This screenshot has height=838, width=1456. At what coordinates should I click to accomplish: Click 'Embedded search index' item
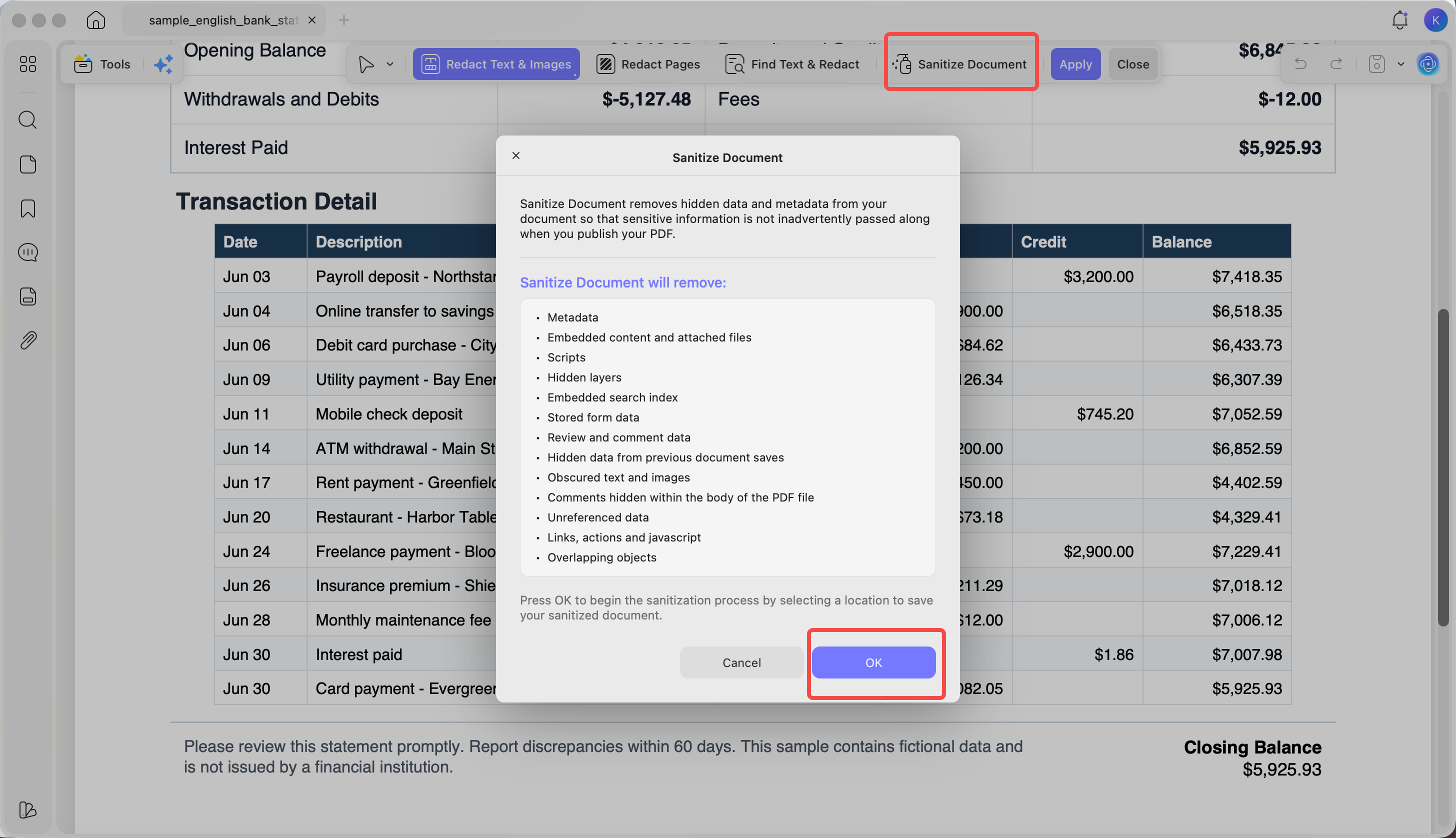(612, 397)
